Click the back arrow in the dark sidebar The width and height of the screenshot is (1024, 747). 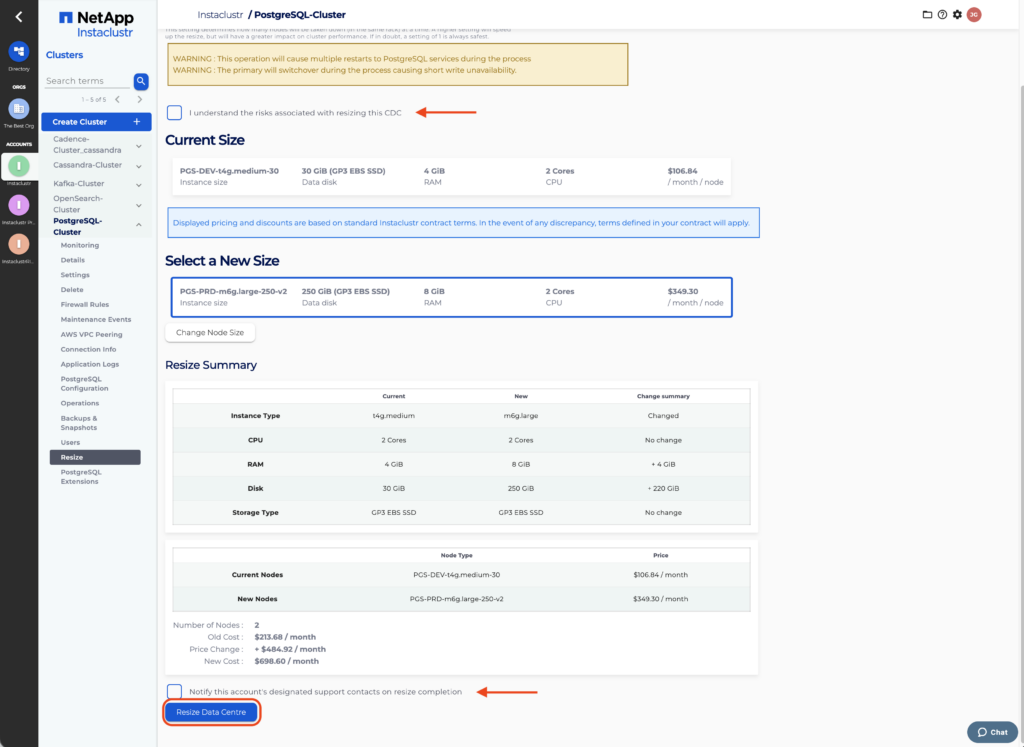[x=18, y=17]
